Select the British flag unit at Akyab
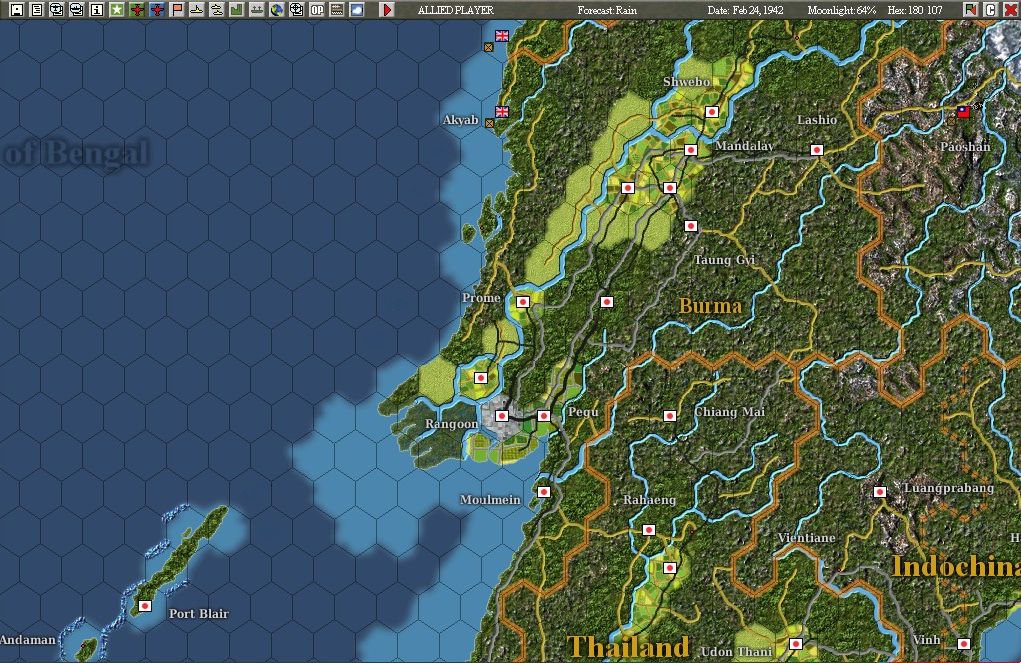Viewport: 1021px width, 663px height. pyautogui.click(x=501, y=112)
